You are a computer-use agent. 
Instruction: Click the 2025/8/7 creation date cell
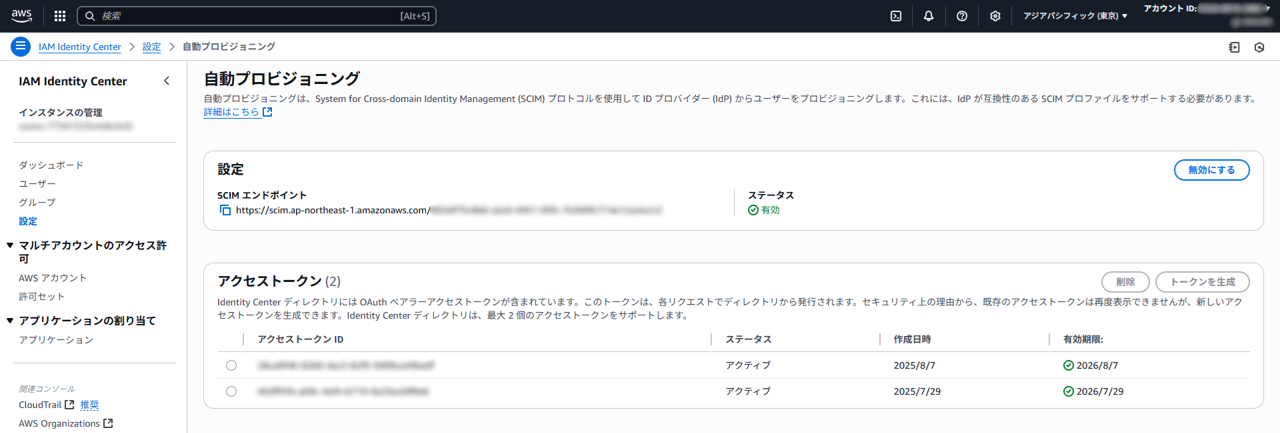pos(914,365)
